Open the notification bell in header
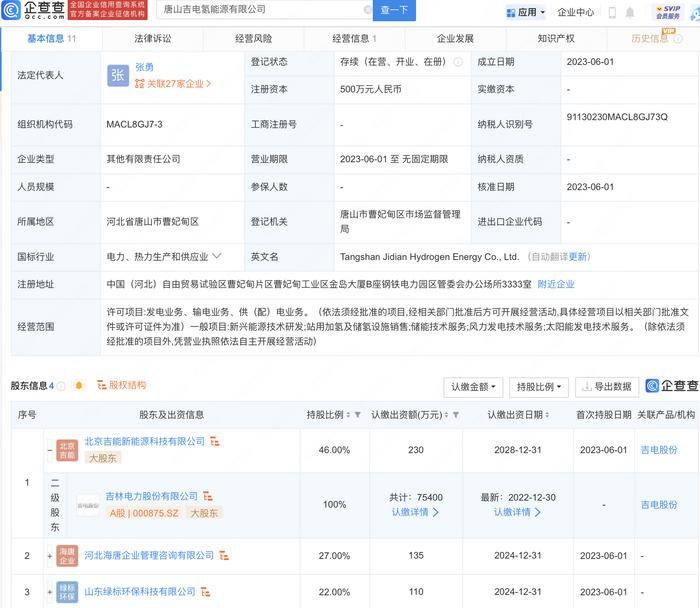The image size is (700, 608). [x=629, y=12]
